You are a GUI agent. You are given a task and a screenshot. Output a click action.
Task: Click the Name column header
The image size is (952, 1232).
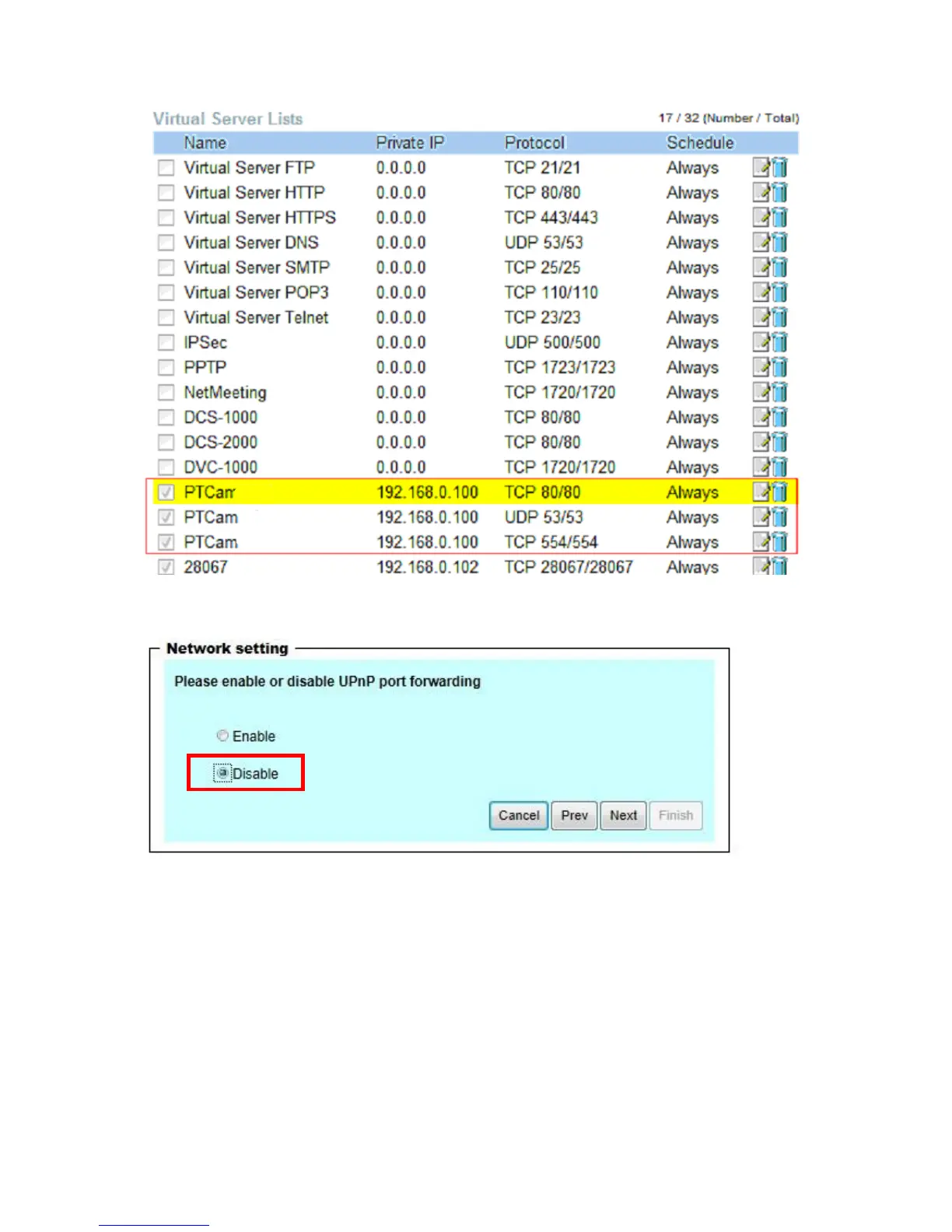[x=205, y=142]
